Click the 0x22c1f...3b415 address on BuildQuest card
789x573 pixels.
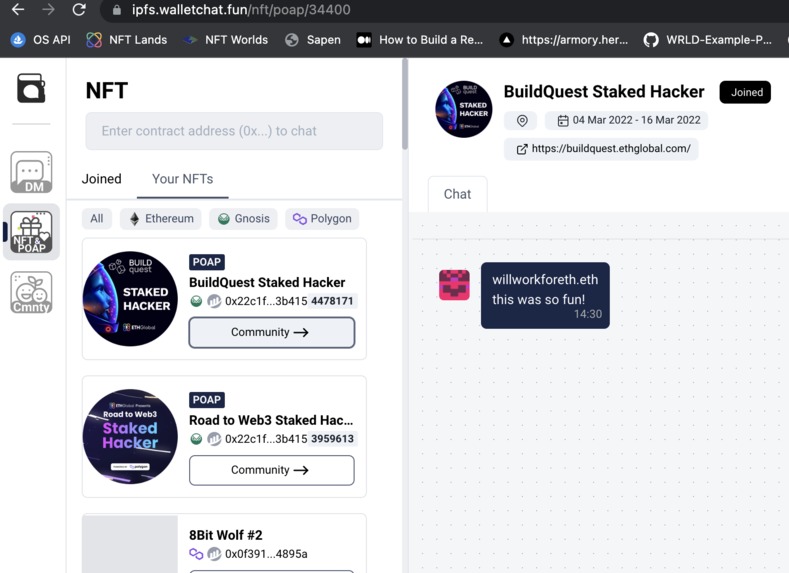pos(266,301)
